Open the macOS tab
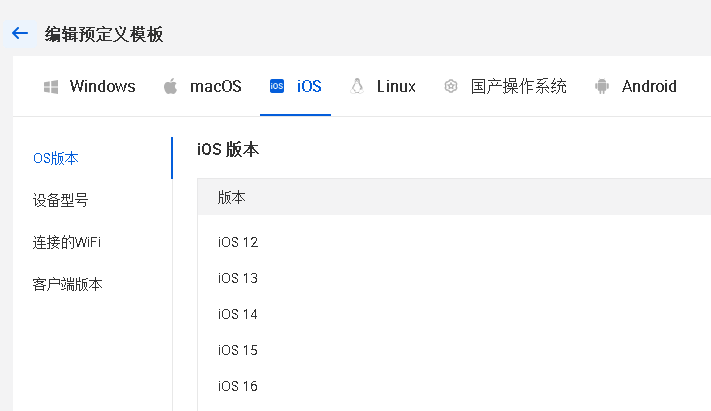This screenshot has height=411, width=711. tap(215, 86)
